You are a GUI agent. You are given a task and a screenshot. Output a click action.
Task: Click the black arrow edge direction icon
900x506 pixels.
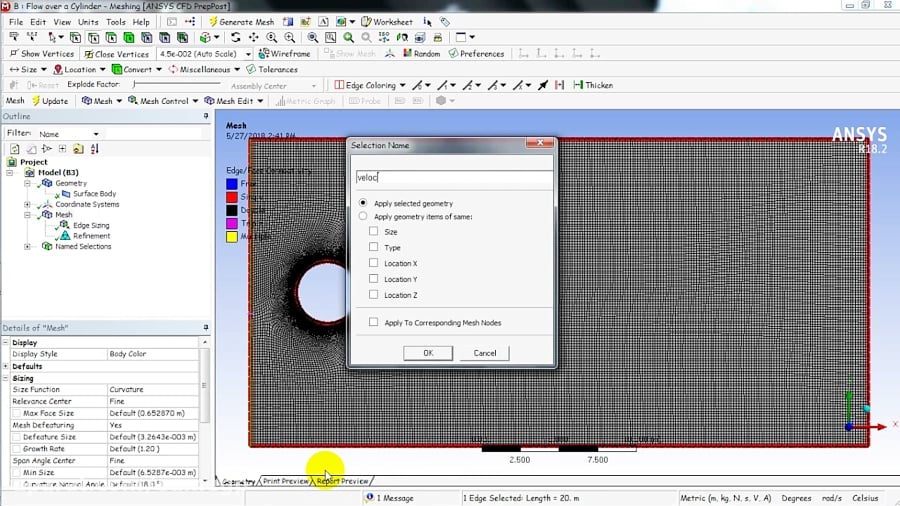pos(543,85)
